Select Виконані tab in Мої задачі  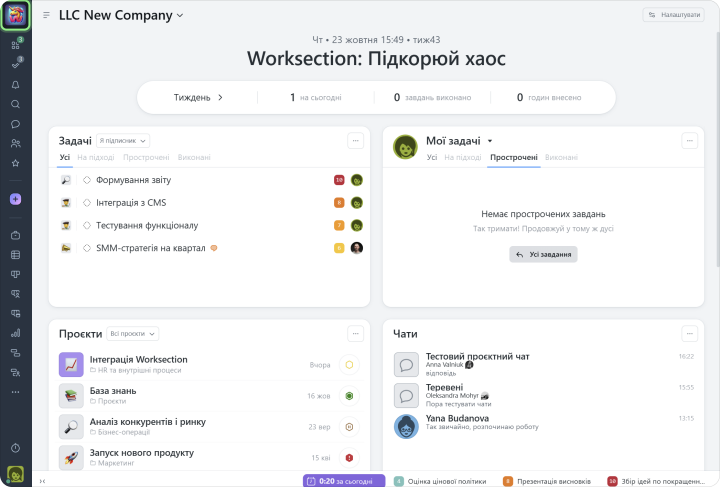pyautogui.click(x=561, y=158)
